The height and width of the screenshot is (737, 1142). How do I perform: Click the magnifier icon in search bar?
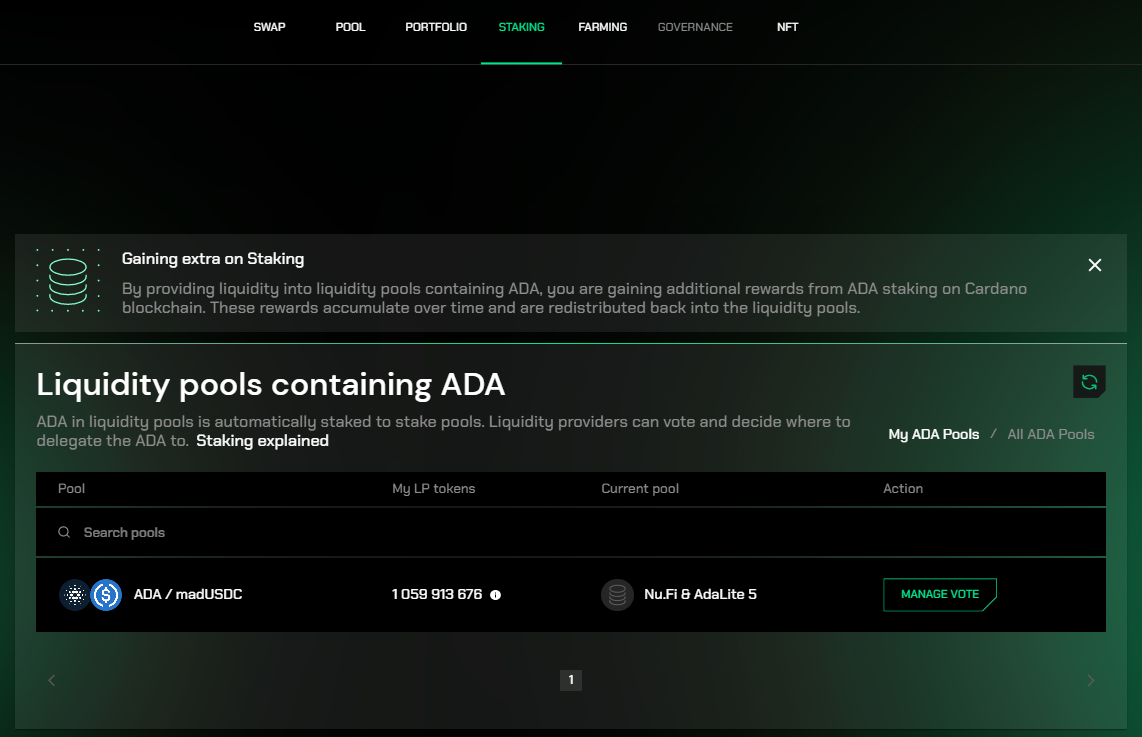coord(64,532)
